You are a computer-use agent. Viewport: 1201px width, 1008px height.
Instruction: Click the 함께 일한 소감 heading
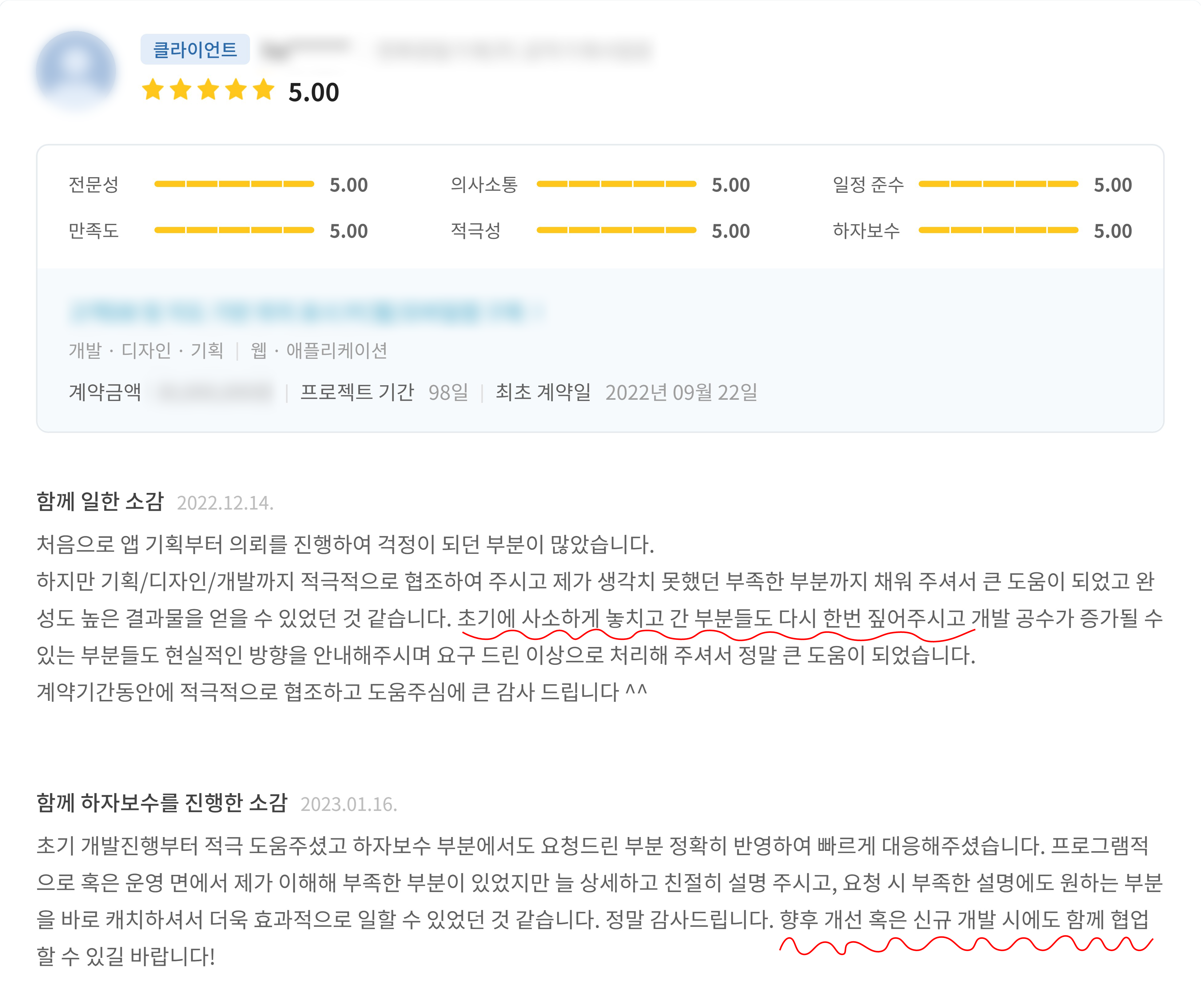pos(100,502)
